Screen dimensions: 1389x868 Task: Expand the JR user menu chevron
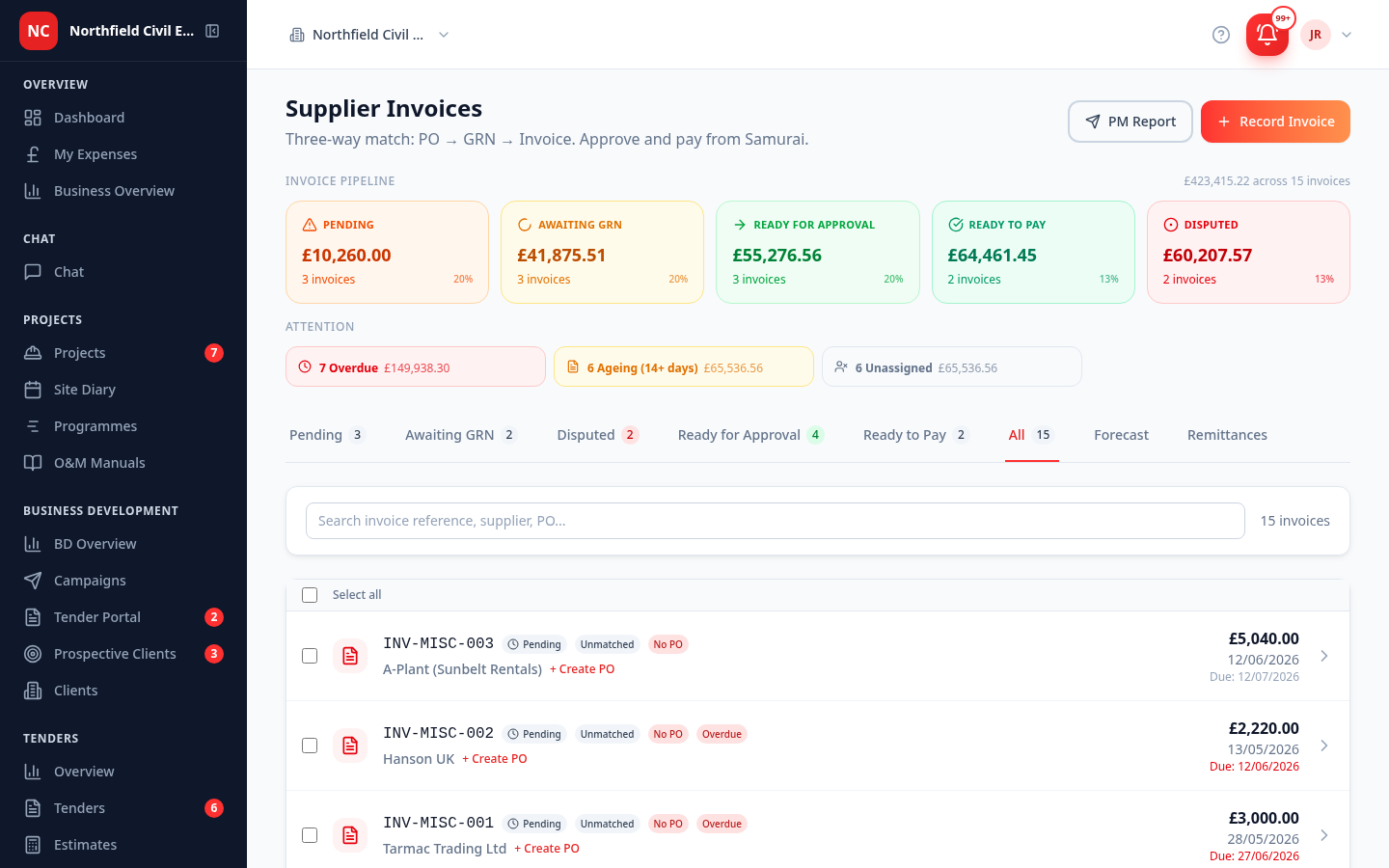1347,35
